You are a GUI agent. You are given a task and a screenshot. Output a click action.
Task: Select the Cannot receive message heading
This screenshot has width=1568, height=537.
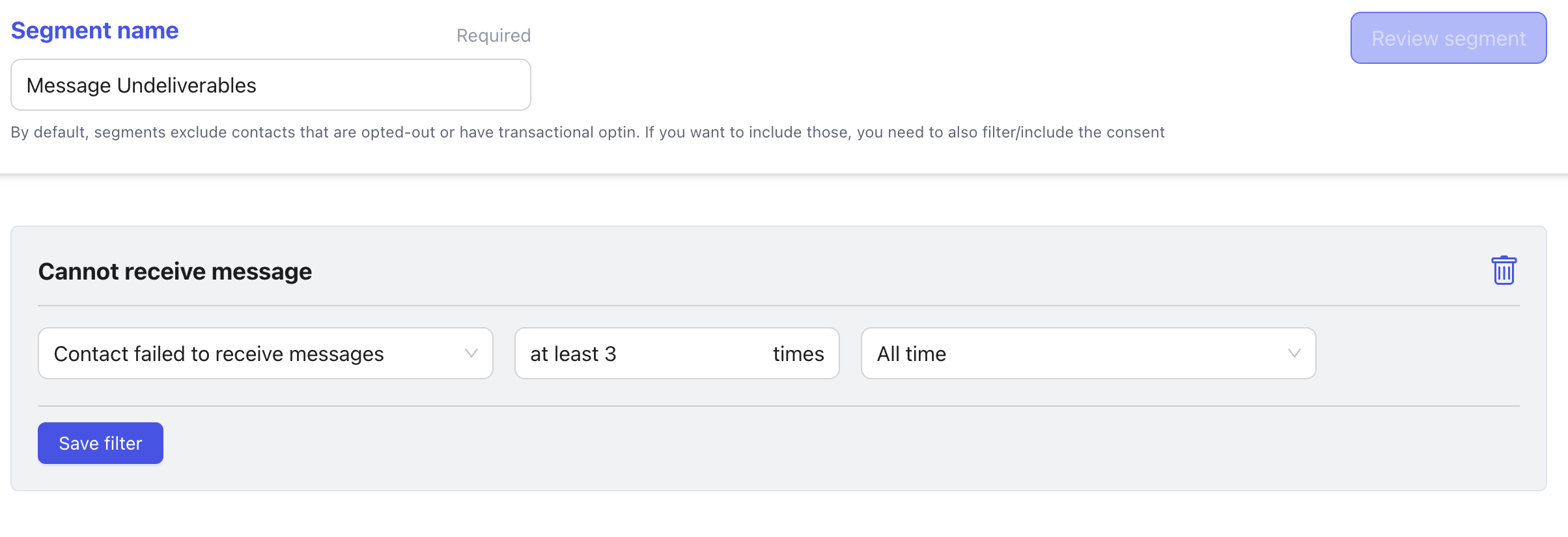(175, 272)
